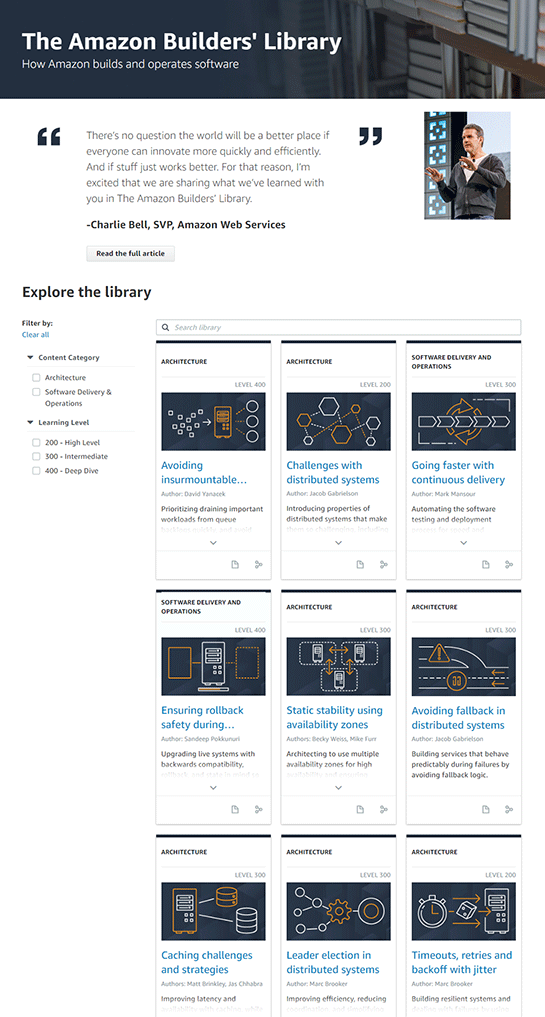Click share icon on Ensuring rollback safety card
Image resolution: width=545 pixels, height=1017 pixels.
[x=258, y=809]
